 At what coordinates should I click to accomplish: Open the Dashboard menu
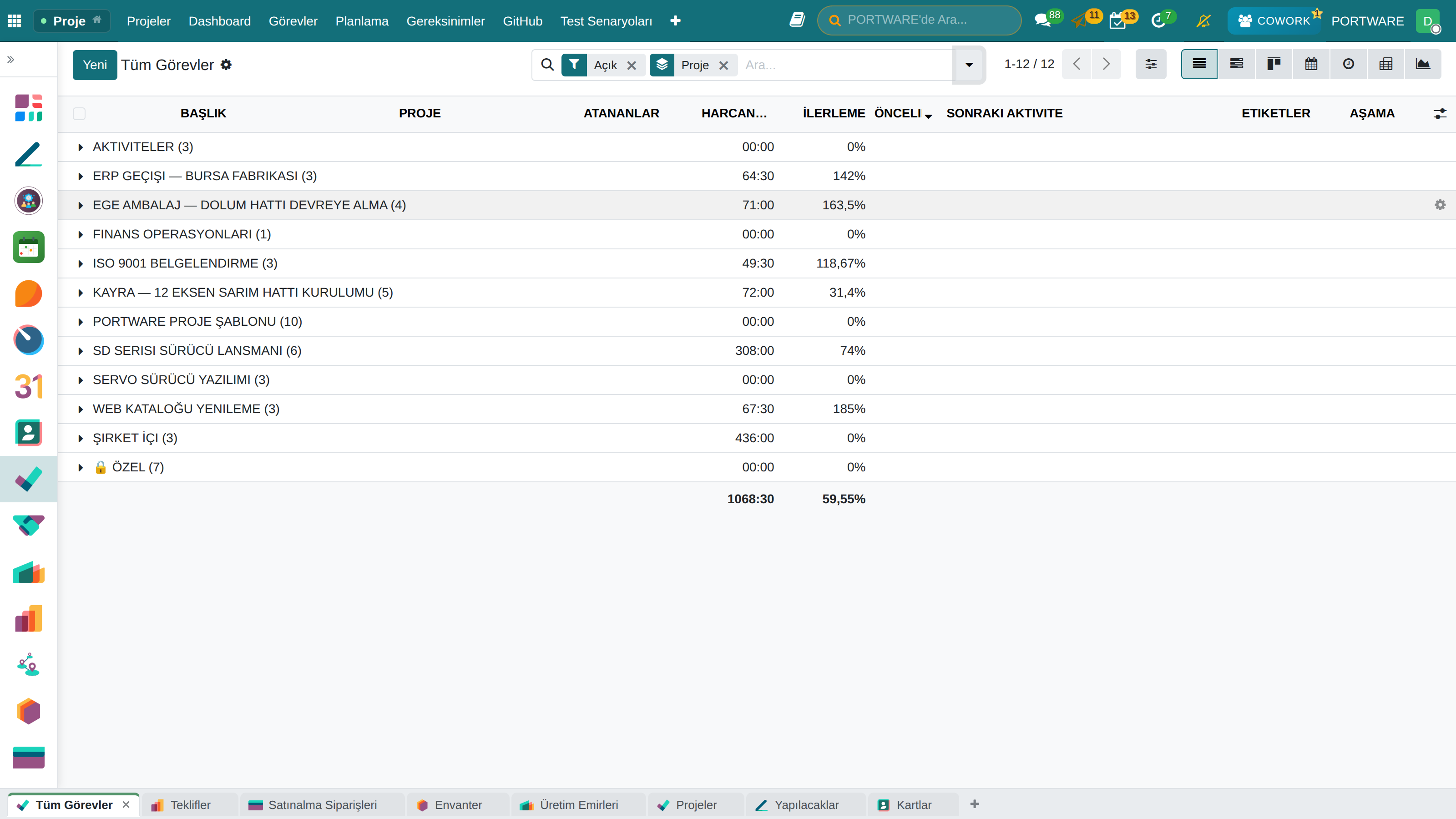pyautogui.click(x=219, y=21)
